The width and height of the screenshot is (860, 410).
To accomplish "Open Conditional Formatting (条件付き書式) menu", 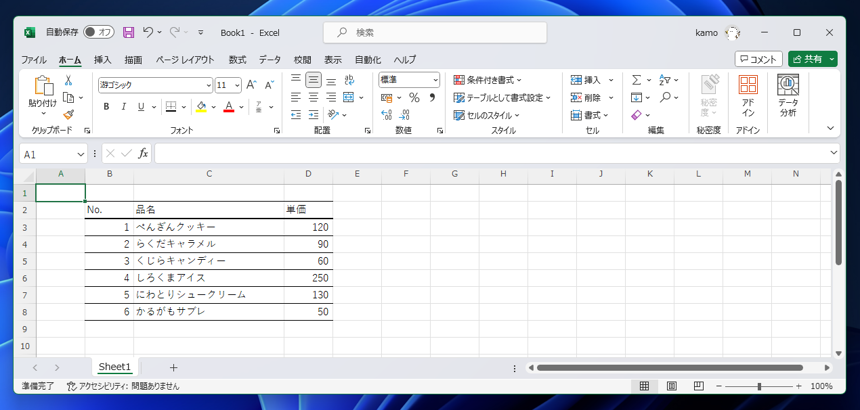I will (x=488, y=80).
